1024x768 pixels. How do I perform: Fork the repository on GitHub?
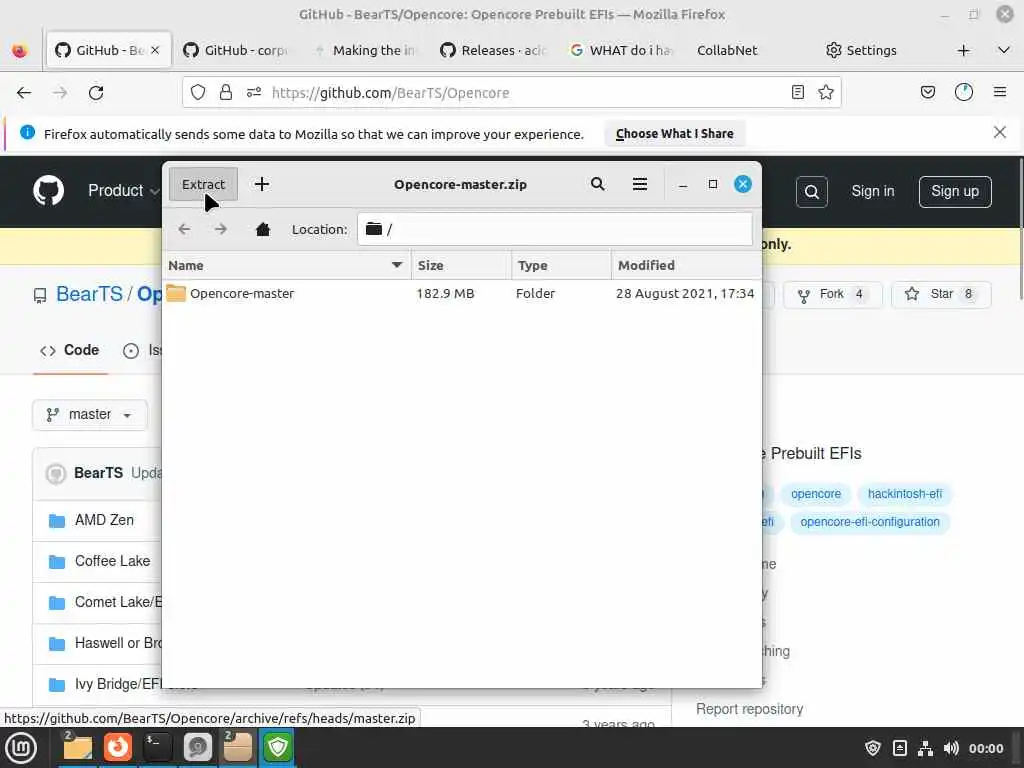[833, 295]
